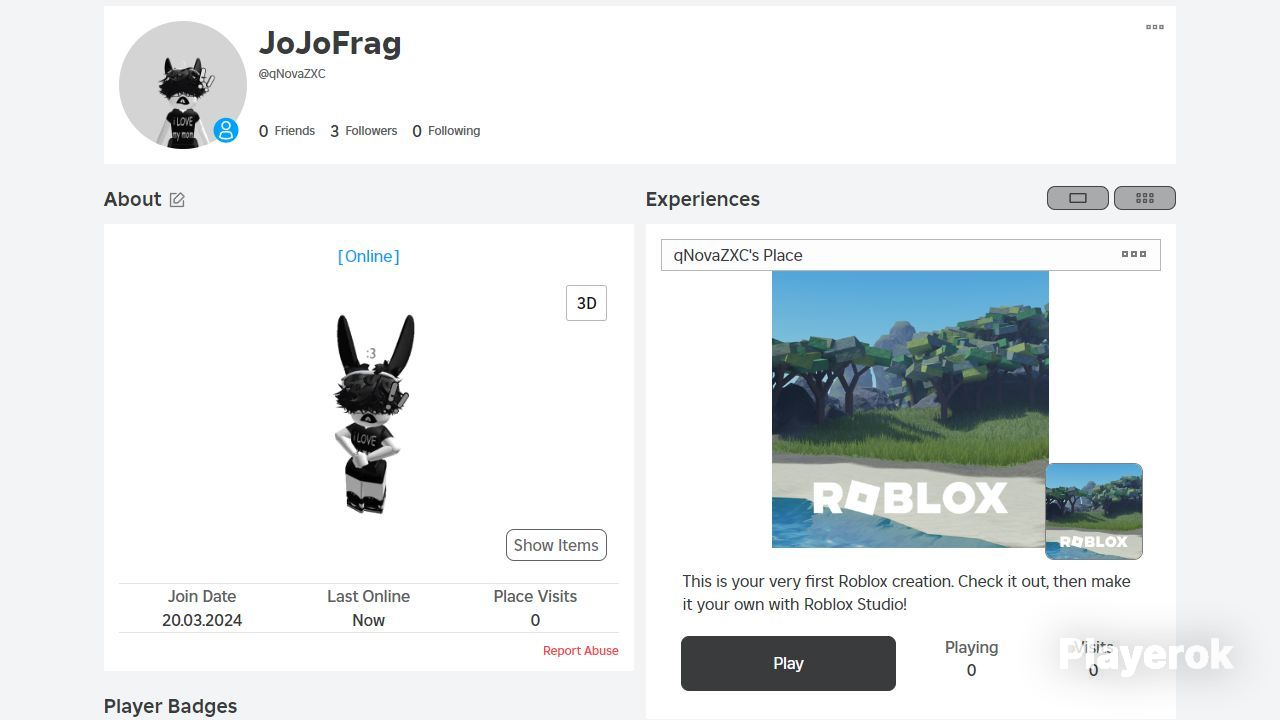This screenshot has width=1280, height=720.
Task: View the 0 Following list
Action: 446,131
